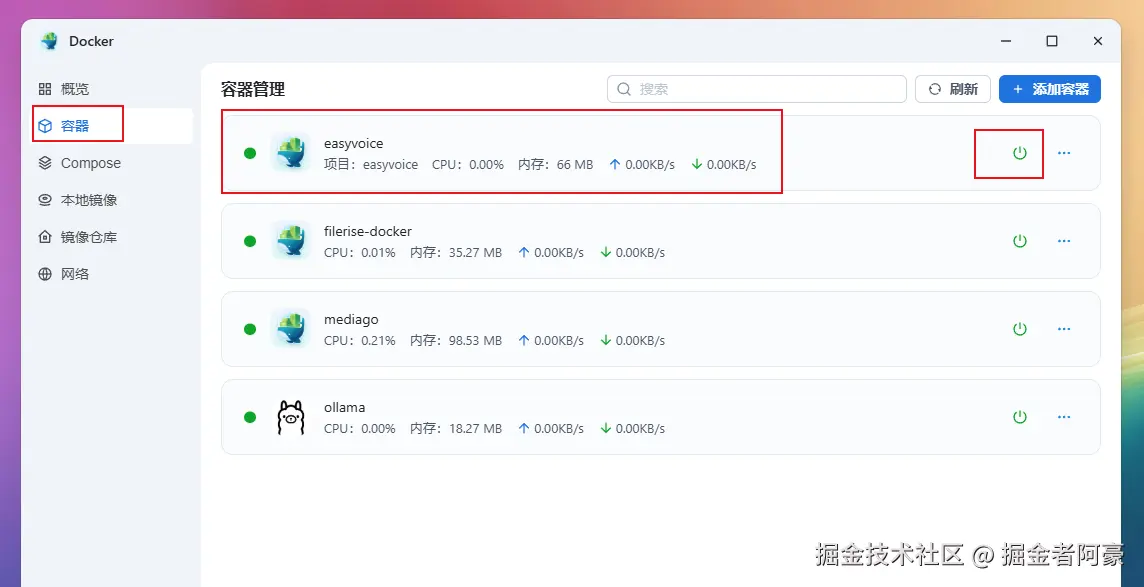
Task: Open more options for filerise-docker
Action: pyautogui.click(x=1064, y=241)
